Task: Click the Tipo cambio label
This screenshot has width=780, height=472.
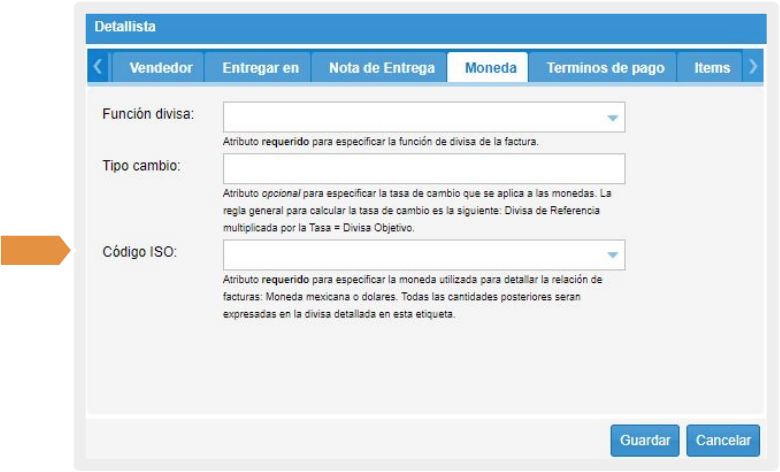Action: (x=141, y=165)
